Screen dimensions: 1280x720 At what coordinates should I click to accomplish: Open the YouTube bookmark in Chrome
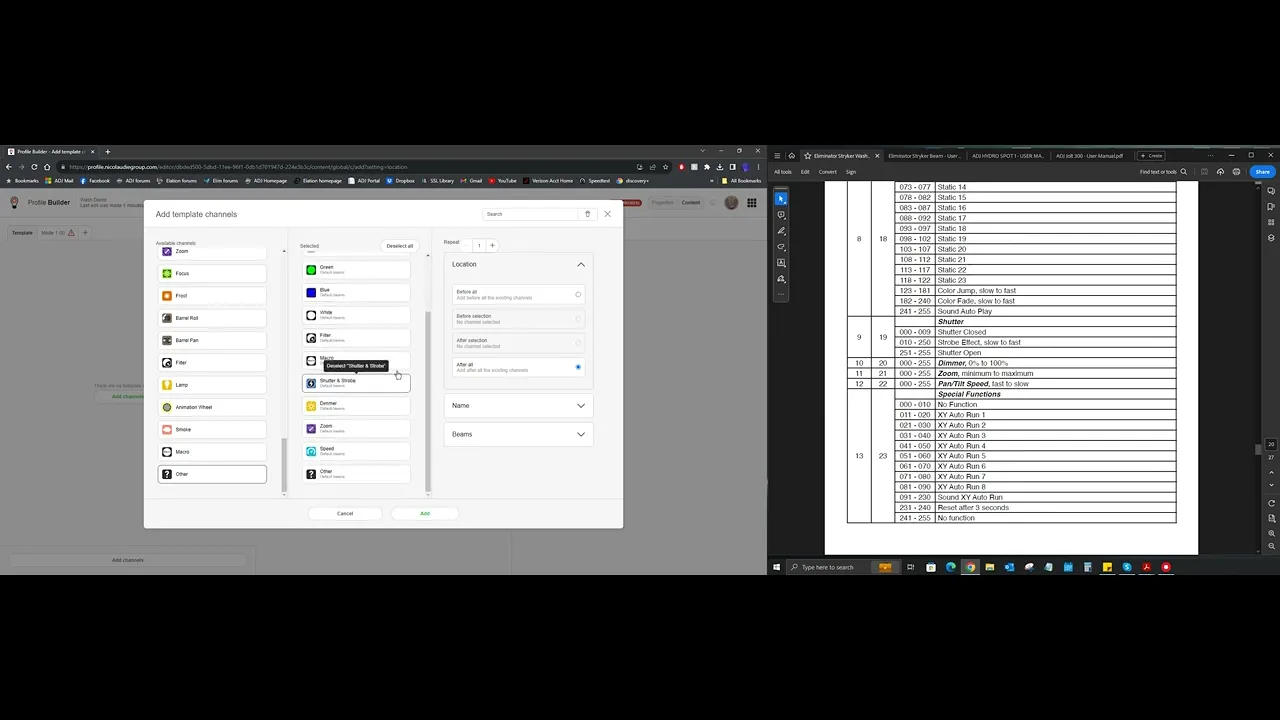coord(504,181)
